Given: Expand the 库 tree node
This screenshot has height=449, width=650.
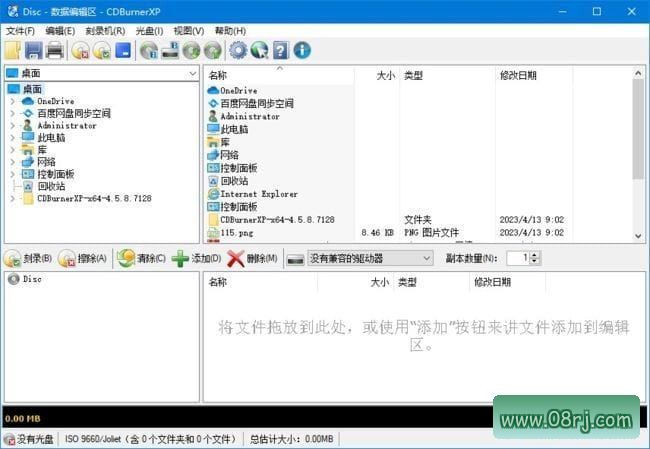Looking at the screenshot, I should [x=12, y=150].
